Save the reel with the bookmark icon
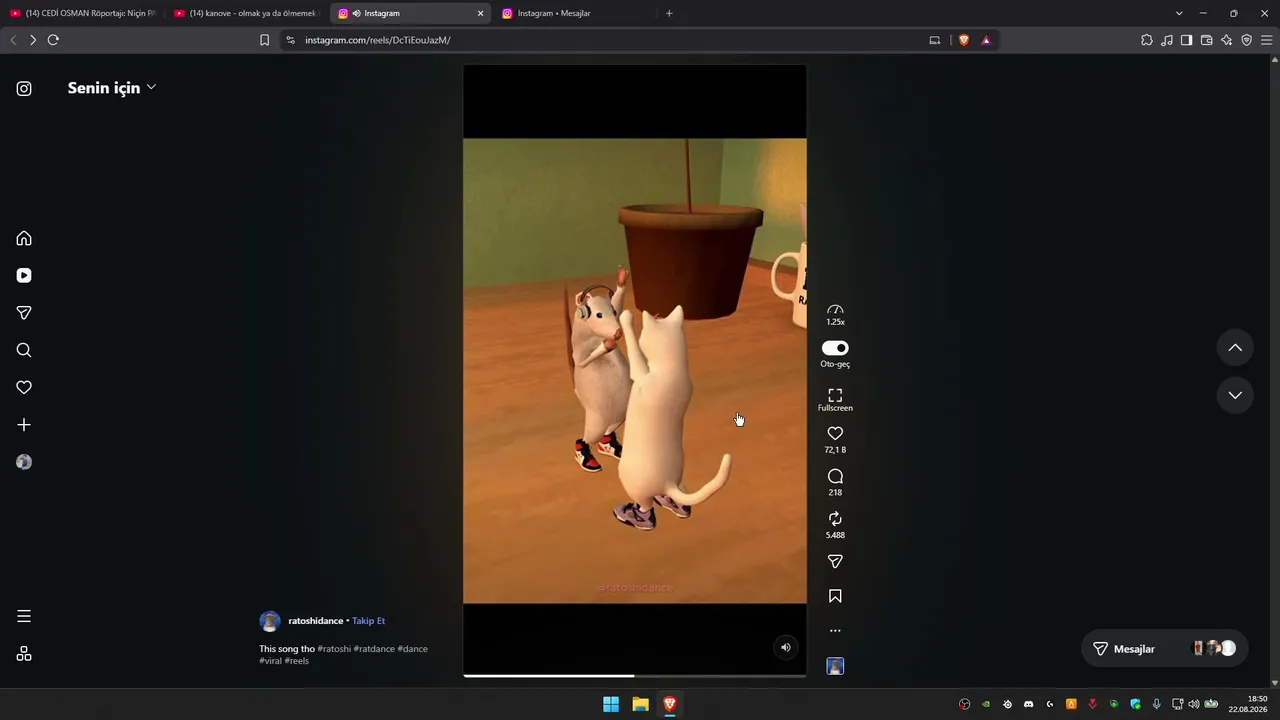 [x=835, y=596]
